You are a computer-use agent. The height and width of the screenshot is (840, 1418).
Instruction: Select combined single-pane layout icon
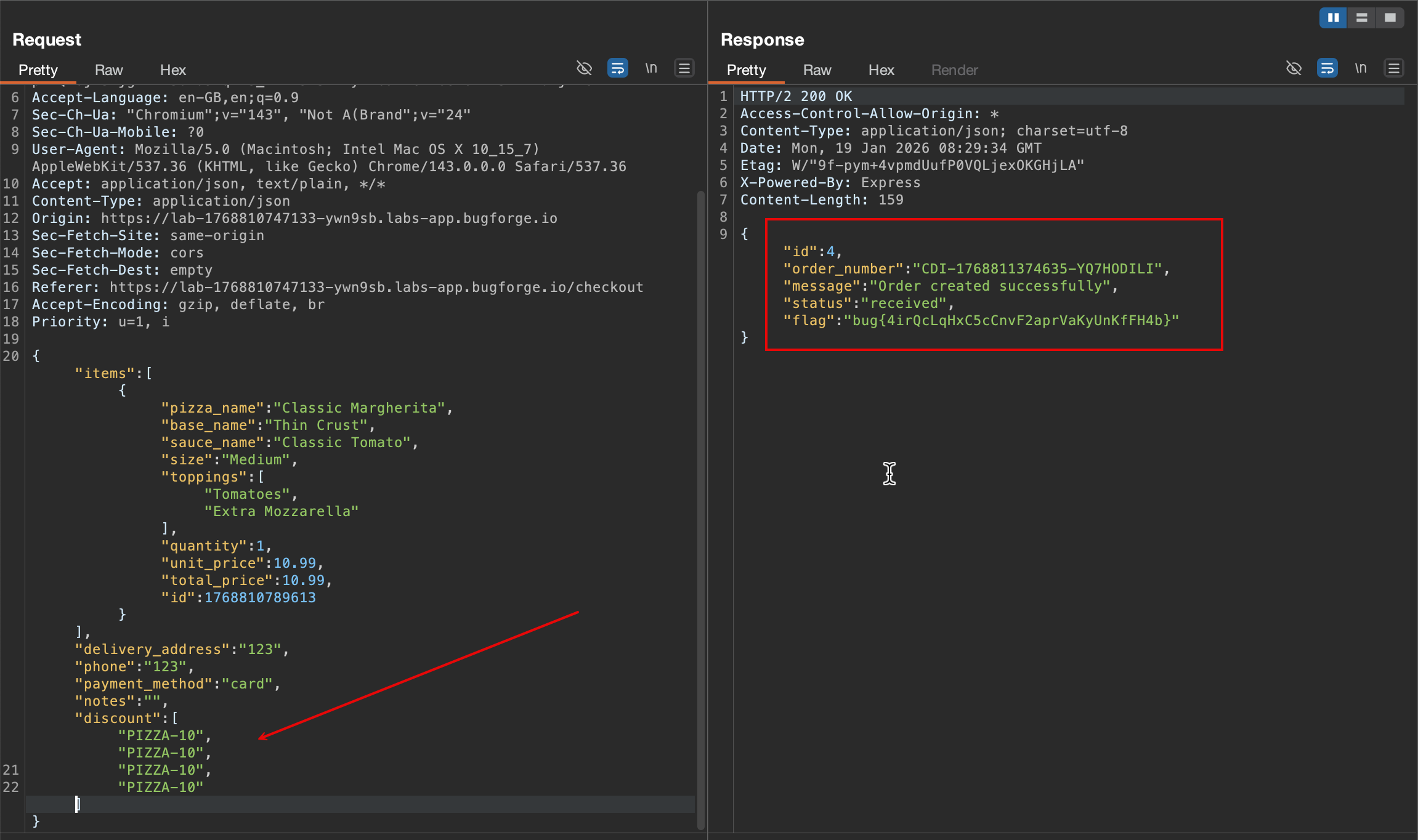(1390, 18)
